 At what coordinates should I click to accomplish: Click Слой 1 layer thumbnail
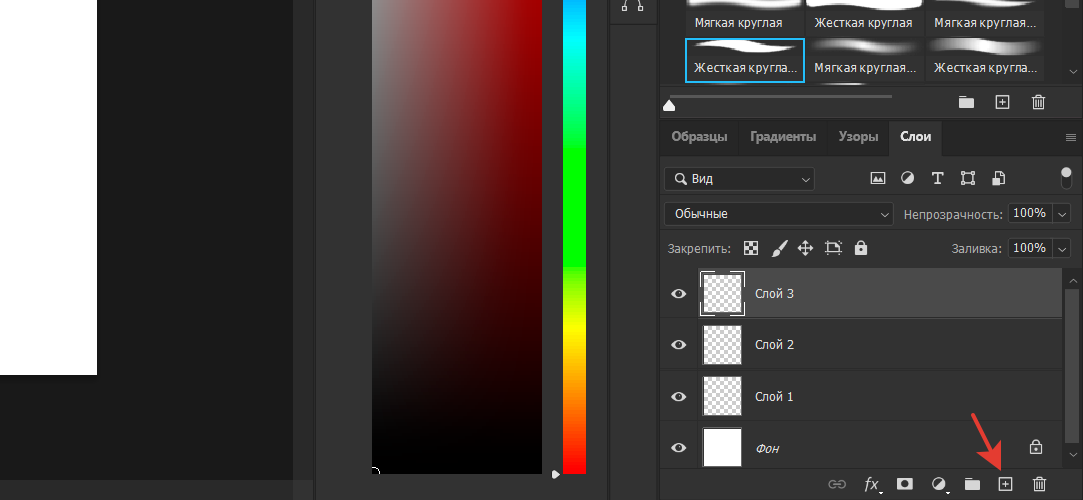pyautogui.click(x=722, y=396)
